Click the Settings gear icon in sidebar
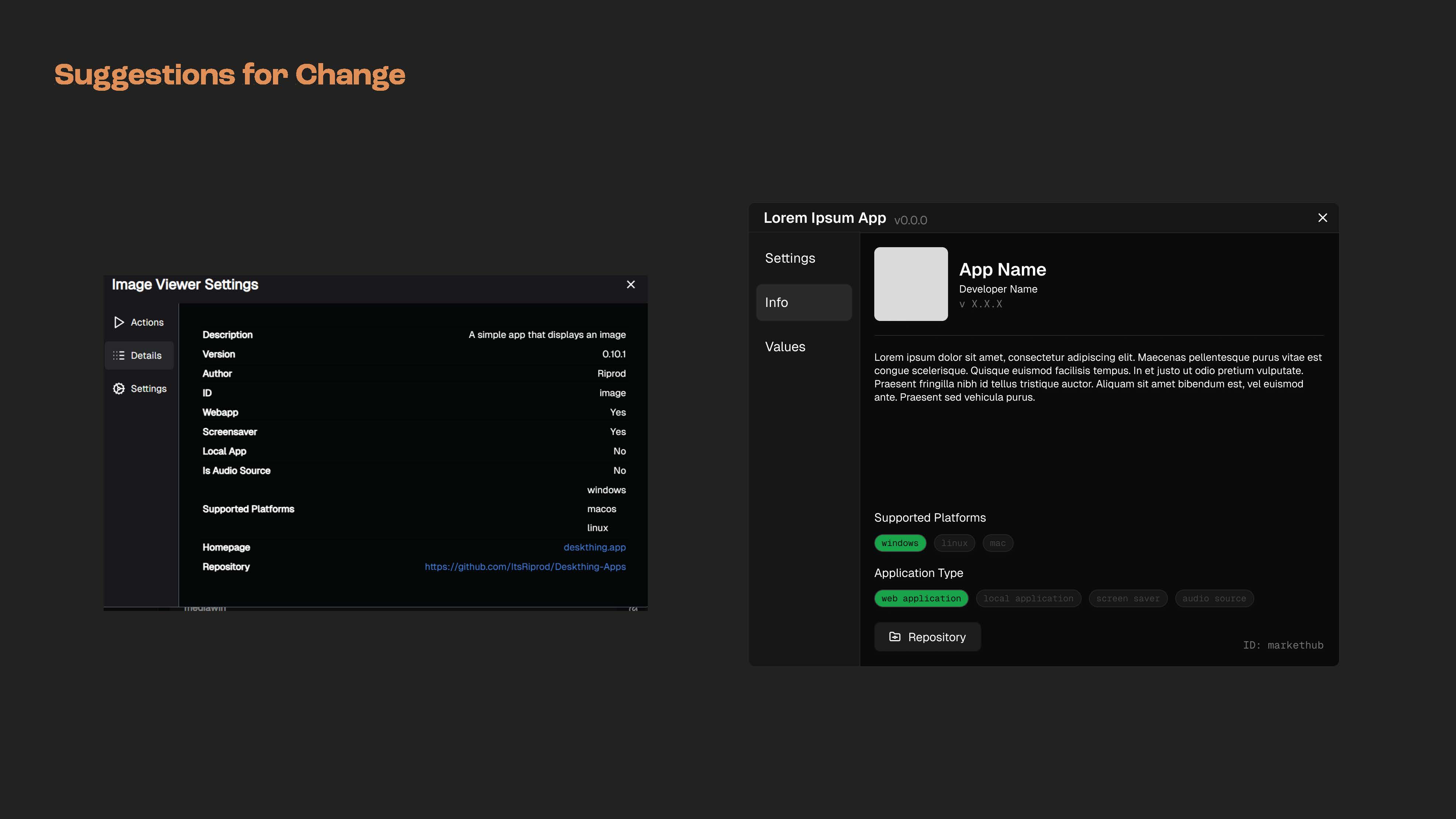This screenshot has width=1456, height=819. coord(119,389)
